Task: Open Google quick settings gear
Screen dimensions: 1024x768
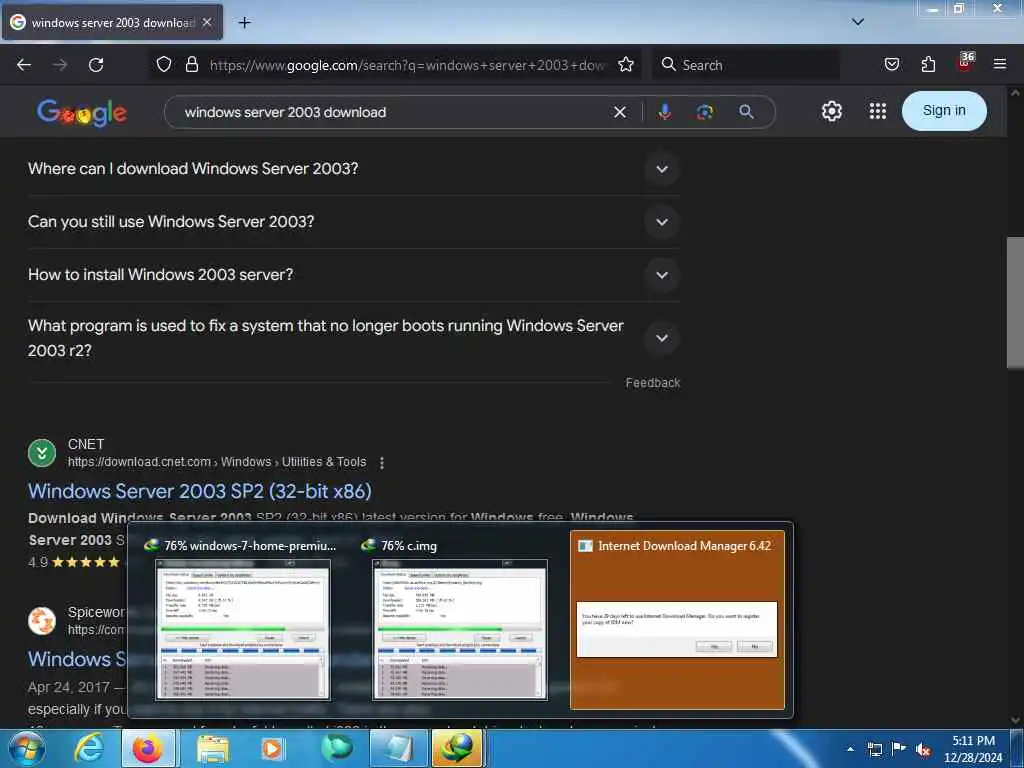Action: tap(831, 111)
